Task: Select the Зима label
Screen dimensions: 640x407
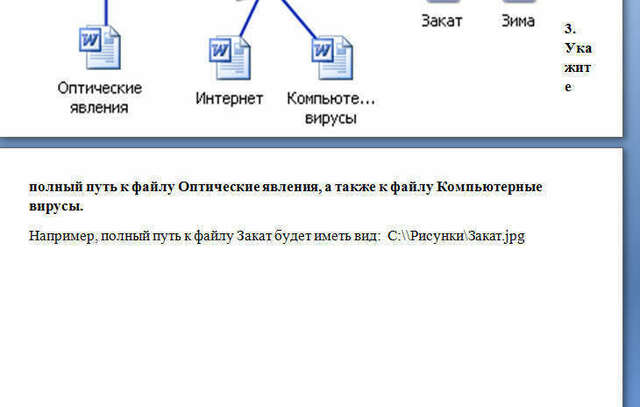Action: [518, 21]
